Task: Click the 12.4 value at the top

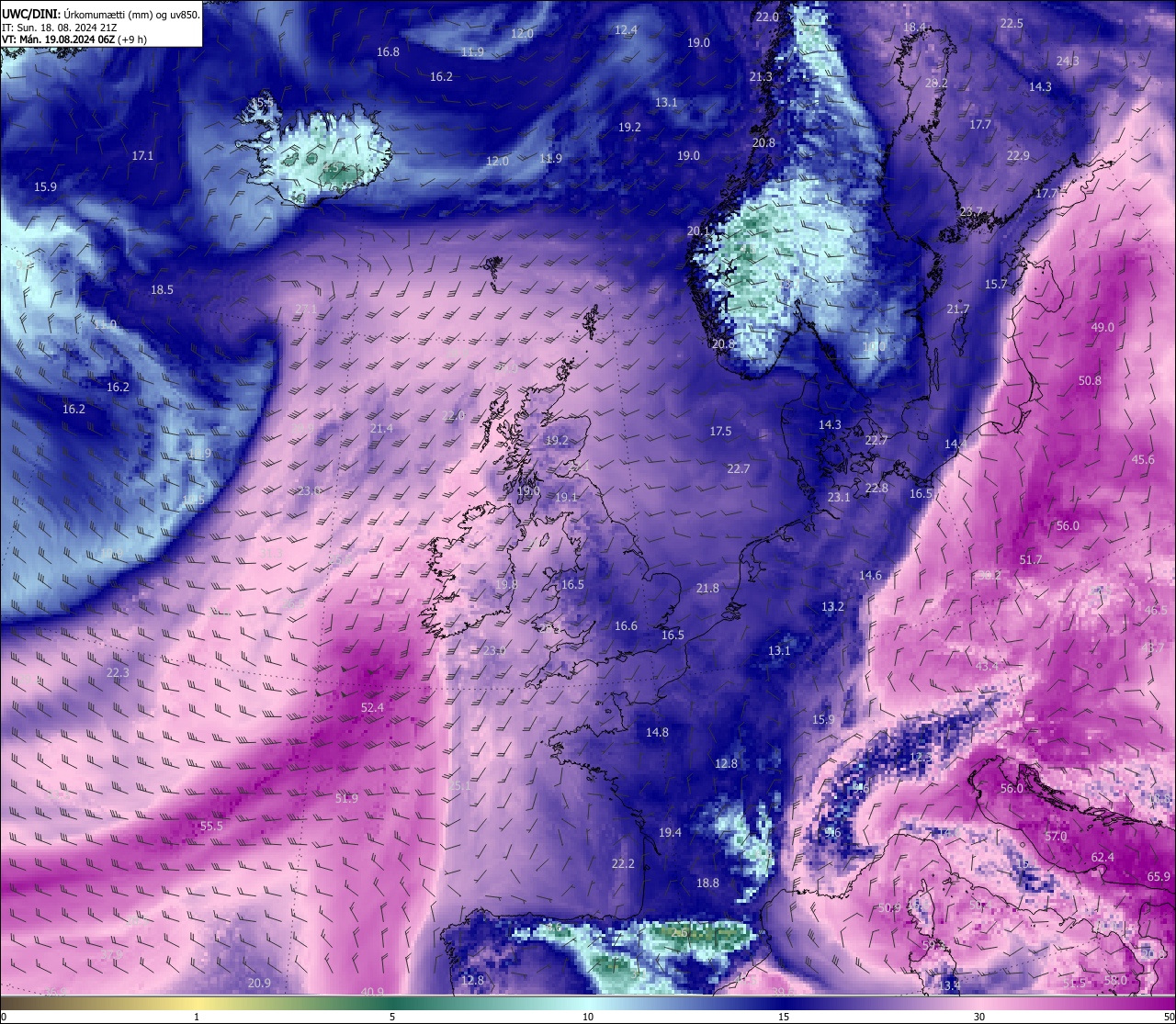Action: (x=626, y=30)
